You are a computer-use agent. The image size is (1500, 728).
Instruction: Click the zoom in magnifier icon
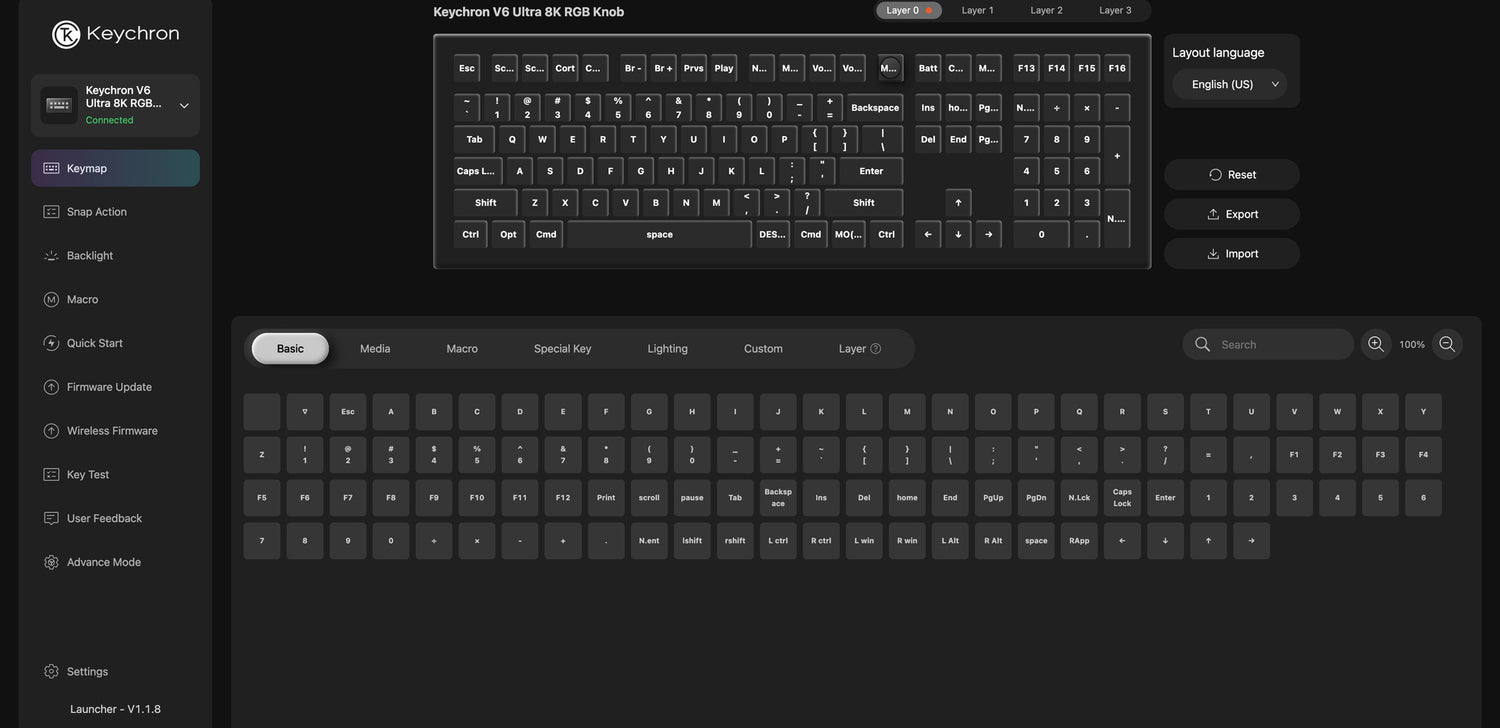click(x=1376, y=344)
